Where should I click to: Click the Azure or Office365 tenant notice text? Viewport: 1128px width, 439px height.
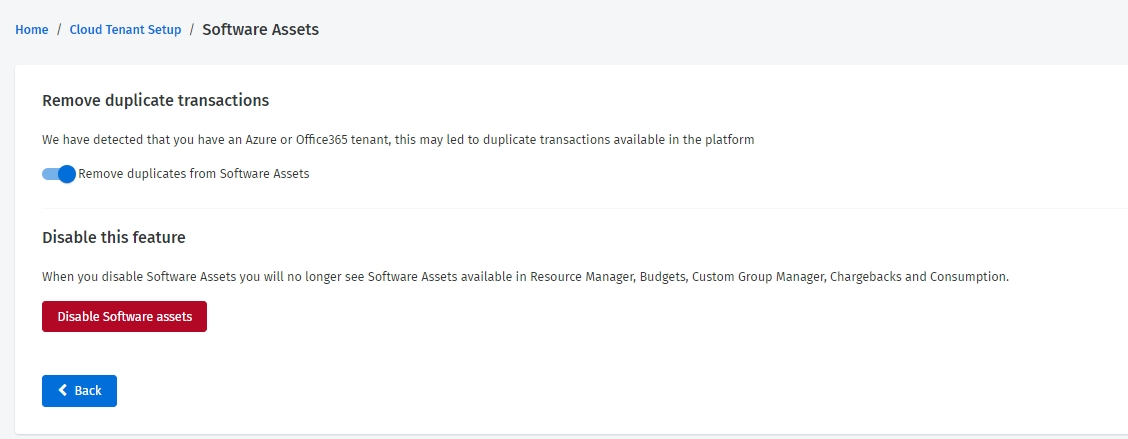[x=397, y=140]
